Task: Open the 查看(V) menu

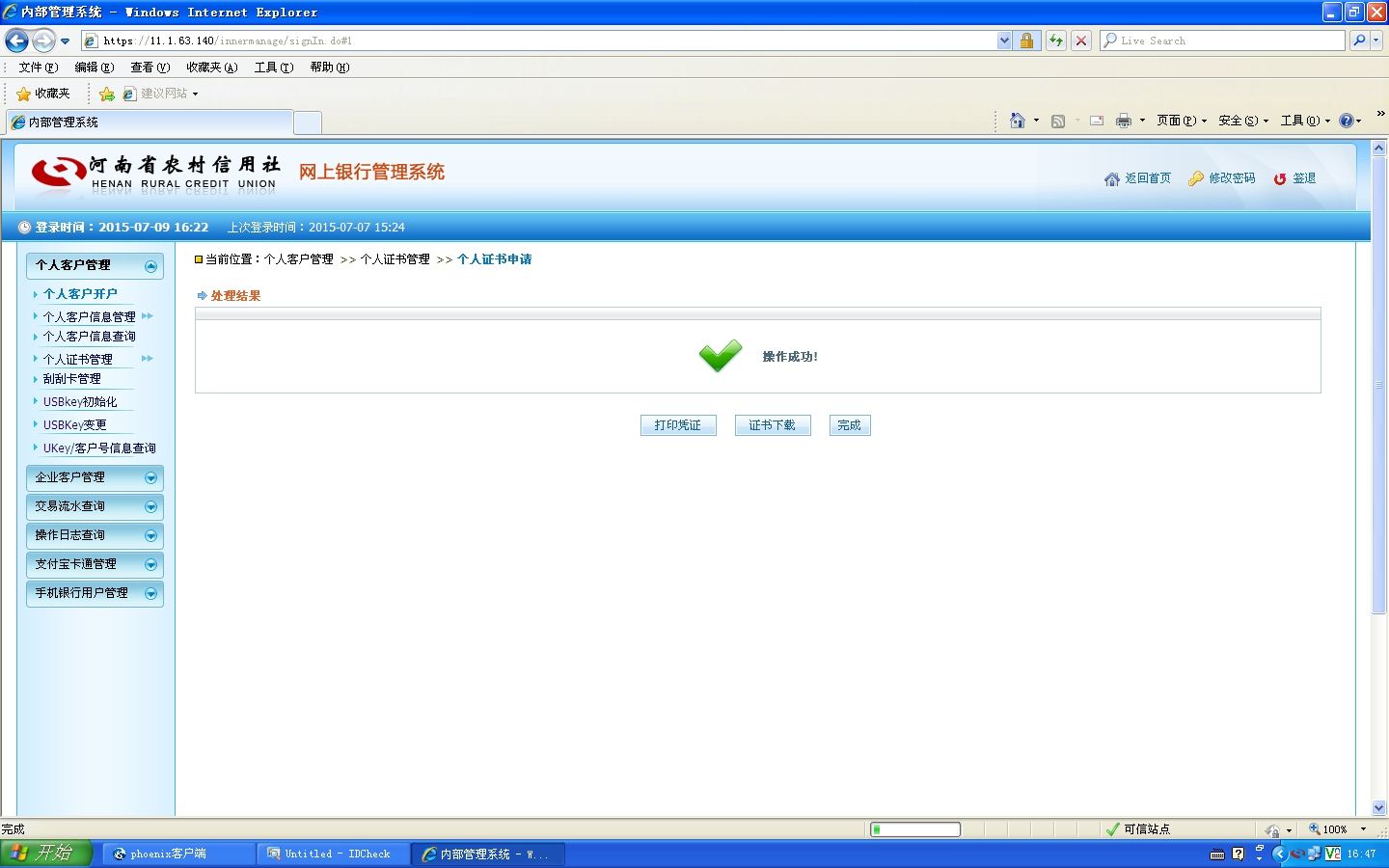Action: click(x=150, y=68)
